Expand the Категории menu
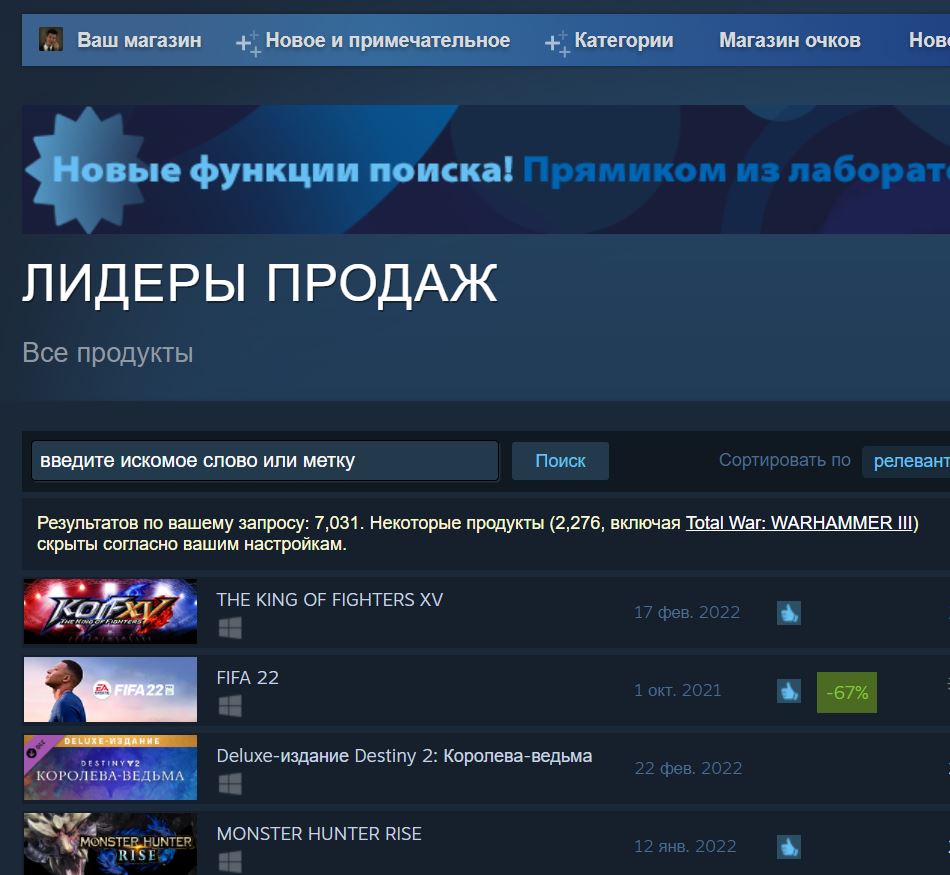Screen dimensions: 950x875 [x=623, y=40]
